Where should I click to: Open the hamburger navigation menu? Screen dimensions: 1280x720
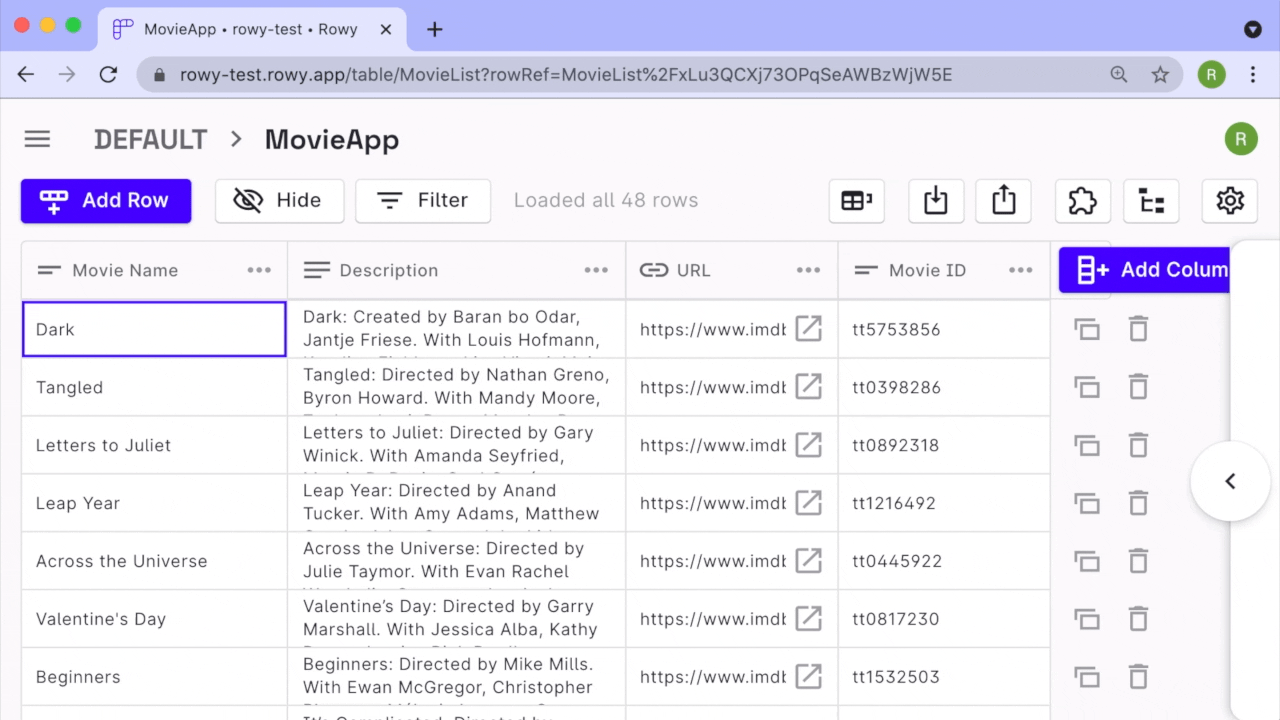click(37, 139)
